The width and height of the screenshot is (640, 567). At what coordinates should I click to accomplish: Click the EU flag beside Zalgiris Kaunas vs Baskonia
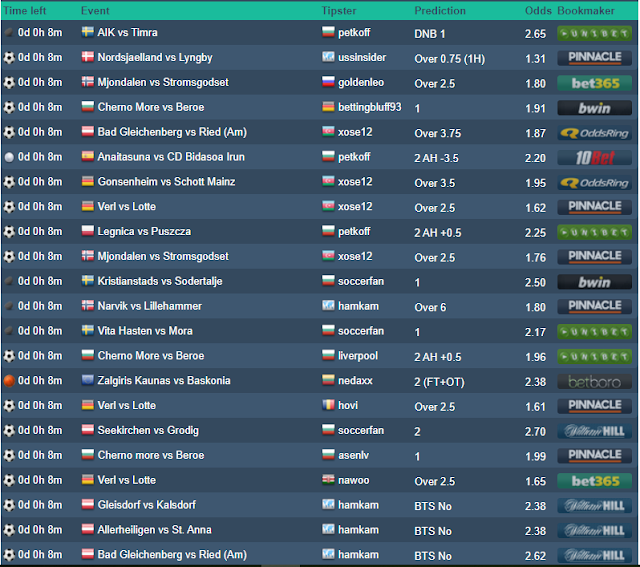[x=87, y=380]
